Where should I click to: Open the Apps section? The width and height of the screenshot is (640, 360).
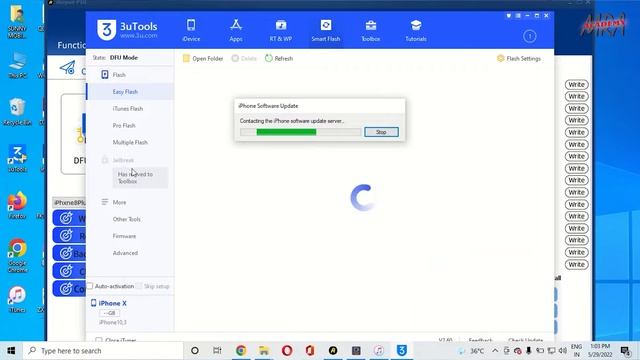(236, 31)
